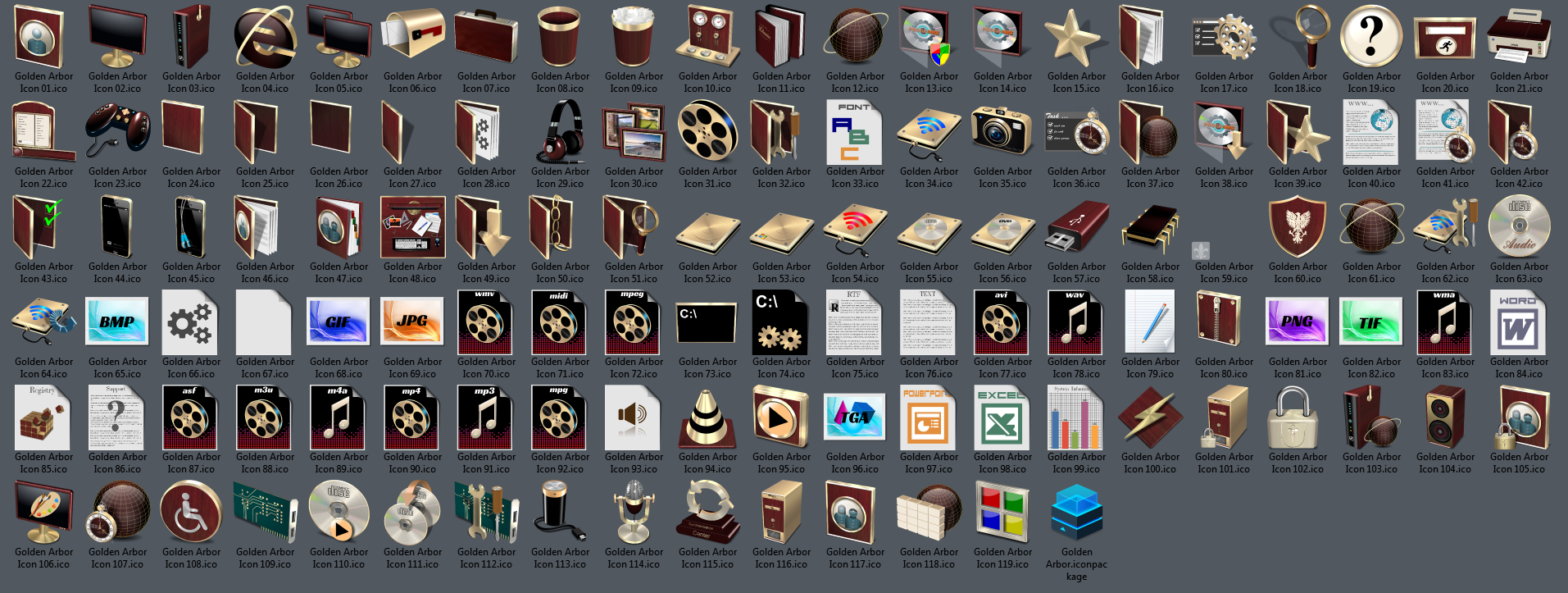Screen dimensions: 1568x593
Task: Open the VLC traffic cone Icon 94.ico
Action: click(707, 417)
